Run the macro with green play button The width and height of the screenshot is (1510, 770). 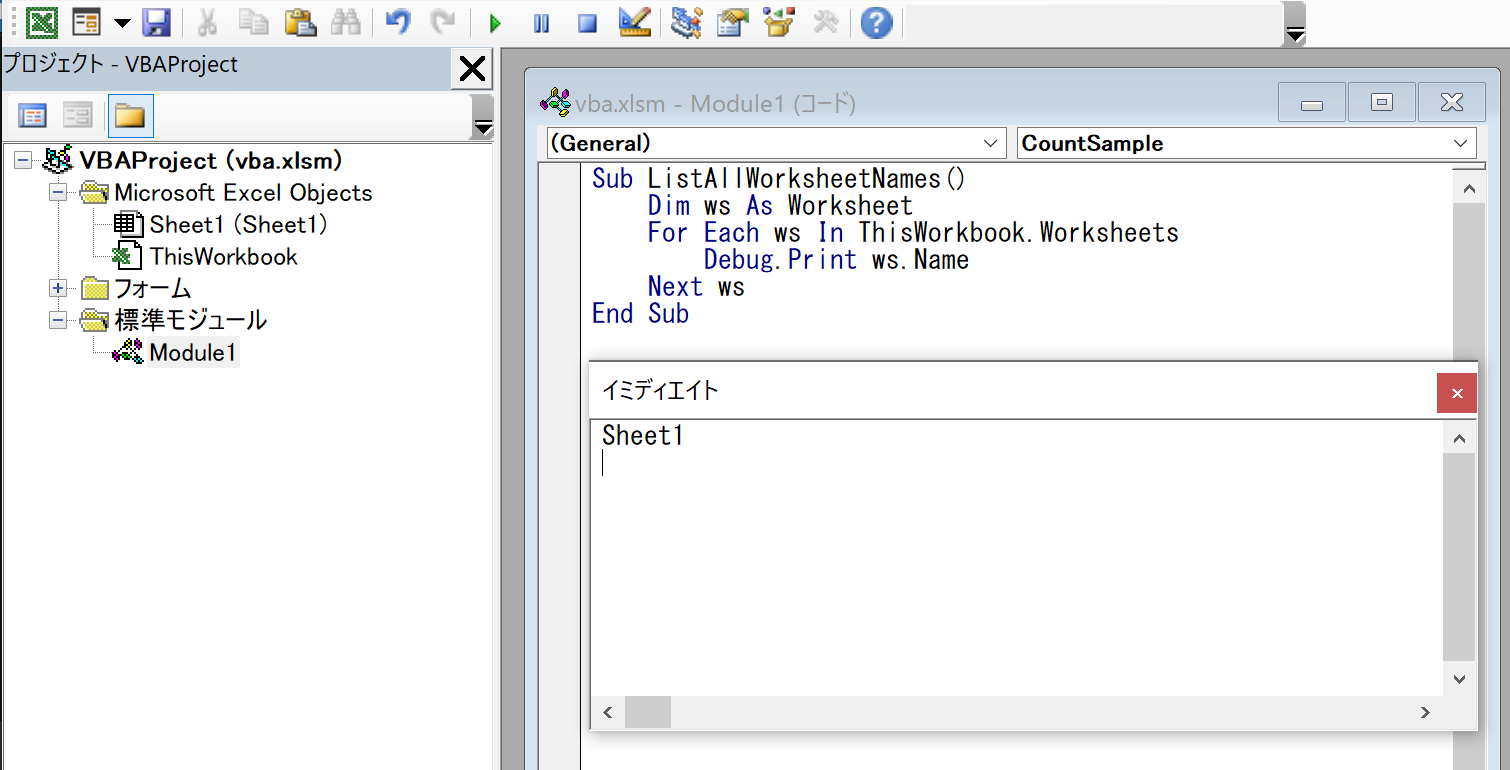pos(495,23)
